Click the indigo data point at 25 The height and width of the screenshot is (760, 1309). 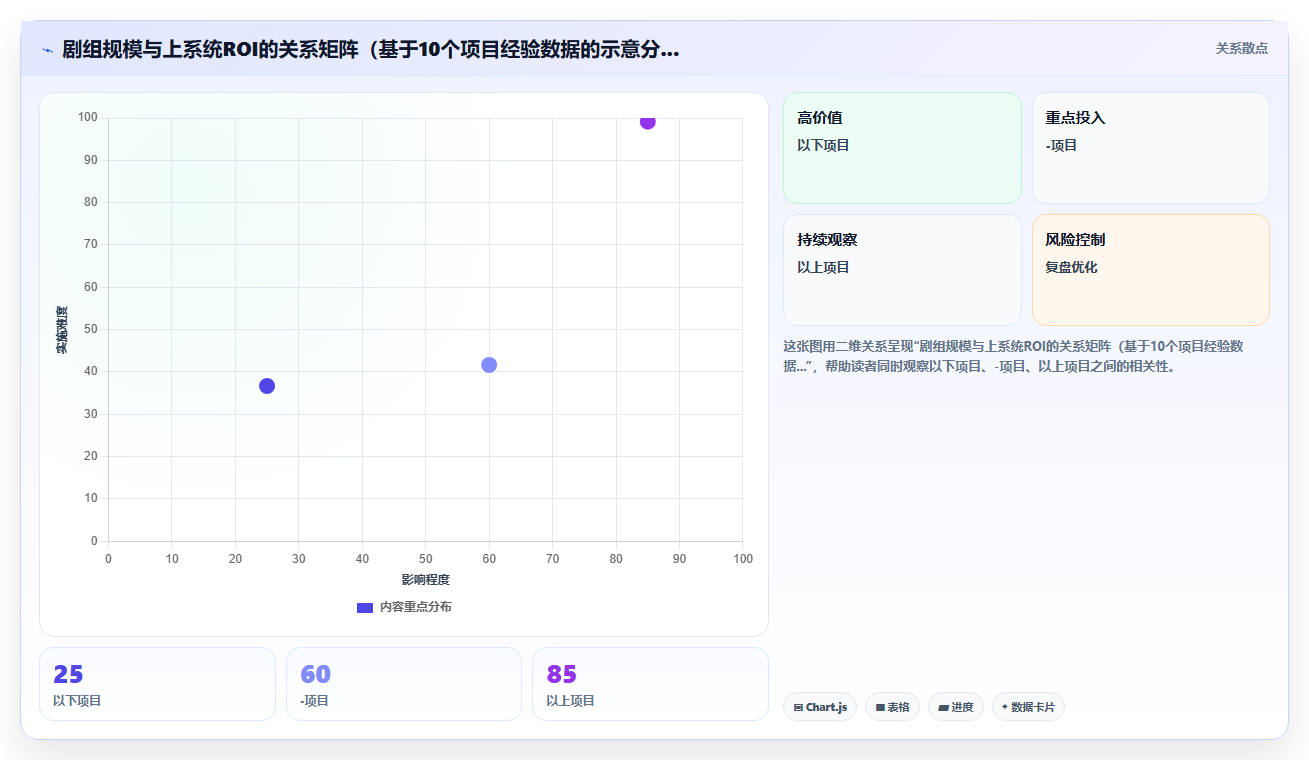[x=266, y=386]
